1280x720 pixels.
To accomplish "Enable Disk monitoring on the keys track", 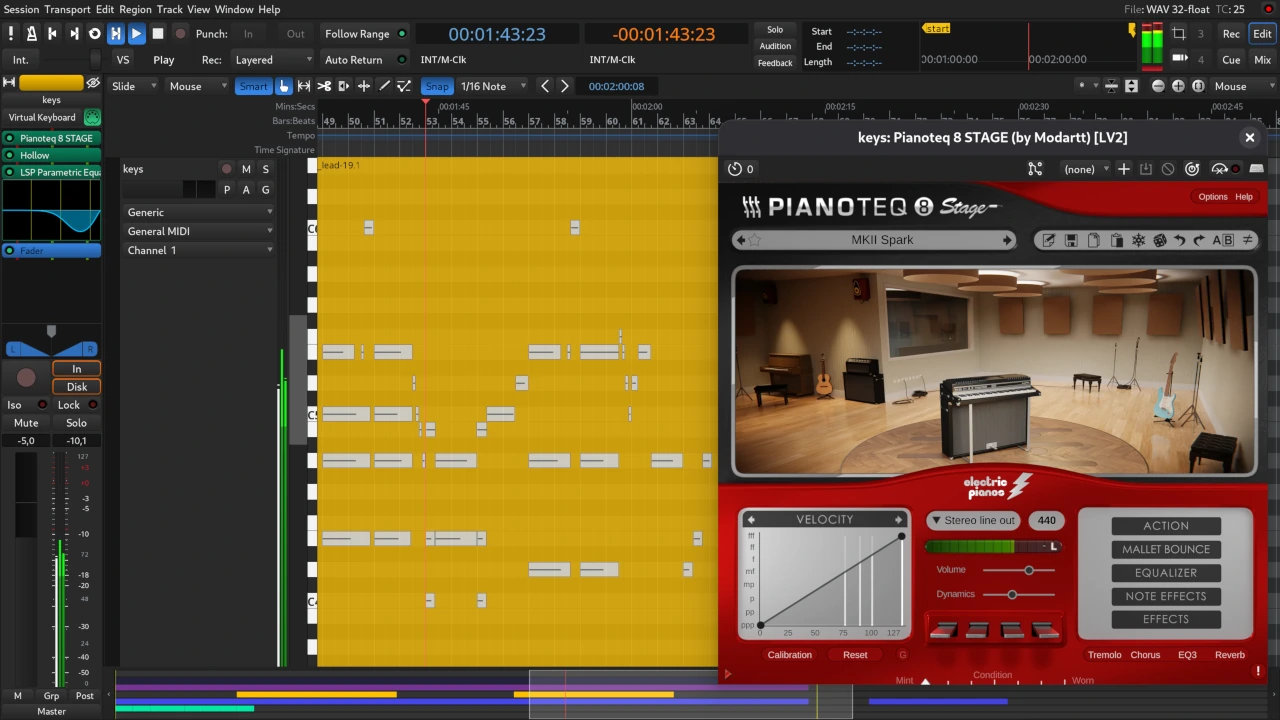I will click(77, 387).
